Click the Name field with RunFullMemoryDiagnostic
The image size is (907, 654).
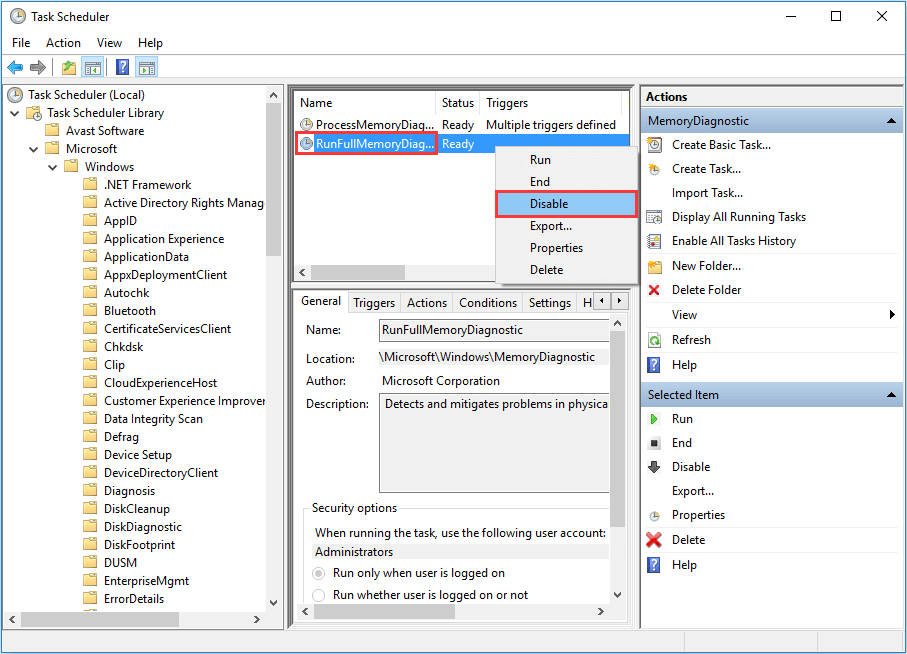pyautogui.click(x=493, y=330)
